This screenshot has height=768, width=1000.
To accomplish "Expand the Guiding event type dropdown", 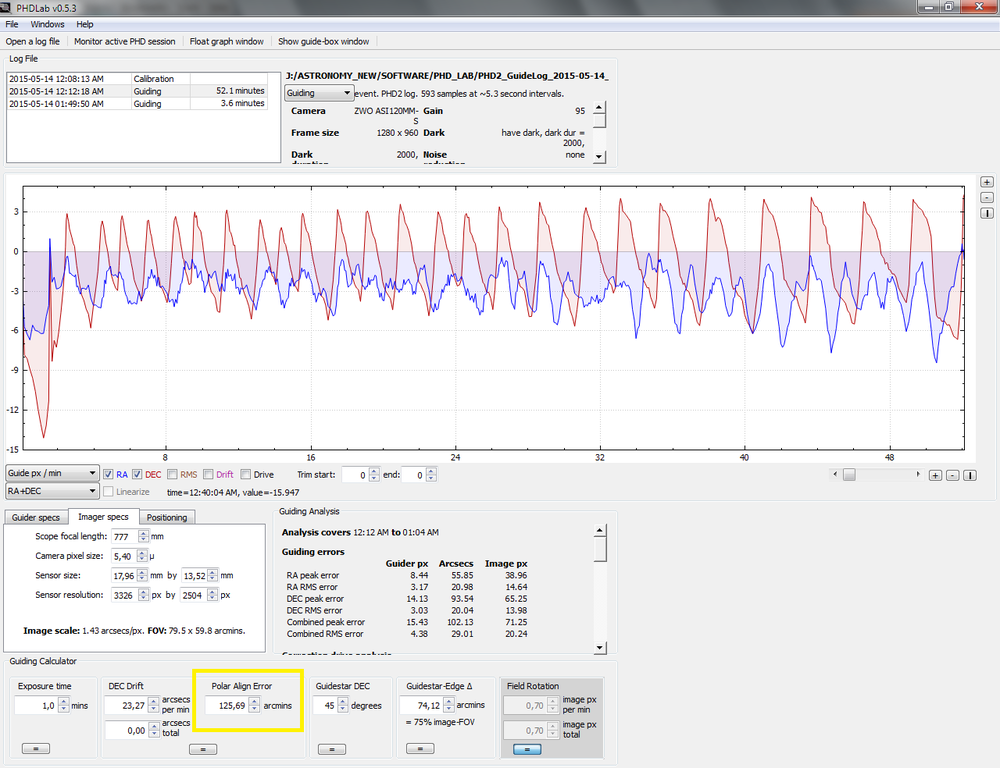I will (x=319, y=93).
